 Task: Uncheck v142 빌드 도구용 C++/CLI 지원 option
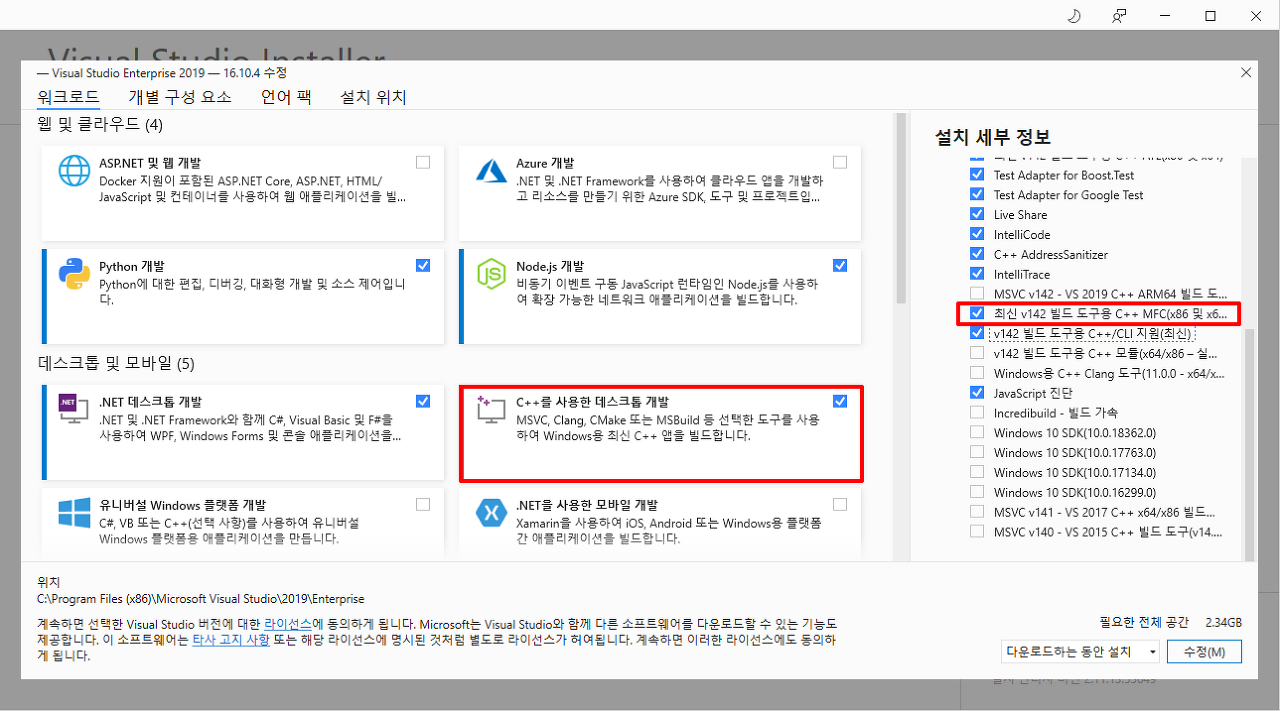(x=977, y=333)
